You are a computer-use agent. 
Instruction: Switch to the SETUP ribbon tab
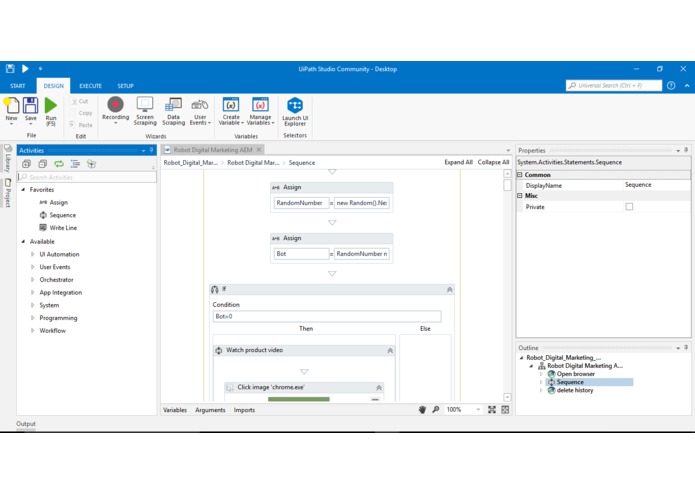125,86
